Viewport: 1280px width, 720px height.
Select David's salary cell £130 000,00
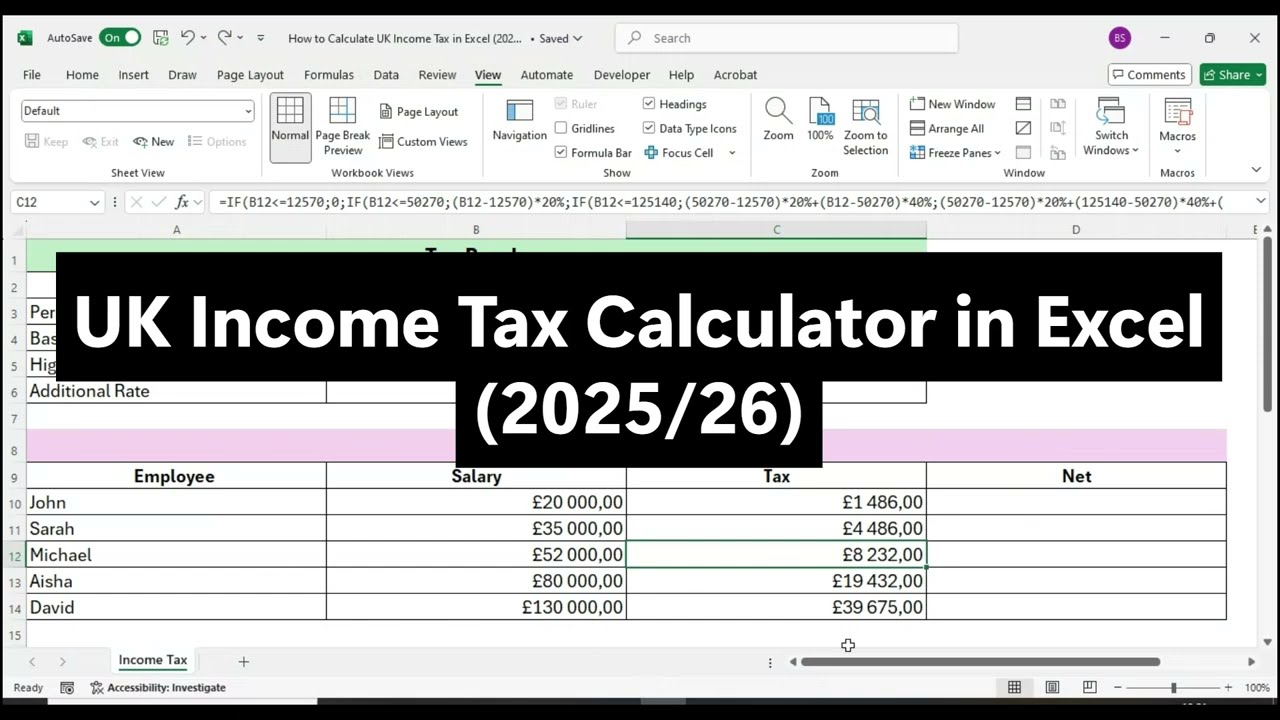476,607
